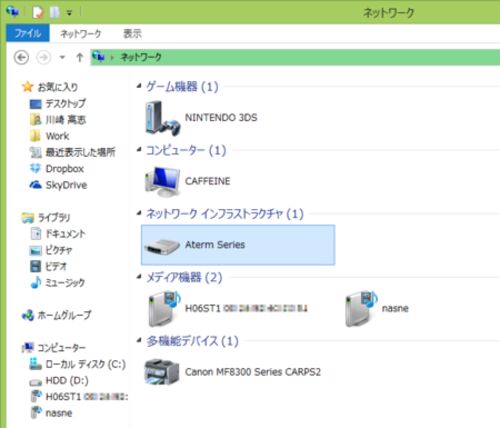Viewport: 500px width, 428px height.
Task: Click the CAFFEINE label text
Action: pos(207,181)
